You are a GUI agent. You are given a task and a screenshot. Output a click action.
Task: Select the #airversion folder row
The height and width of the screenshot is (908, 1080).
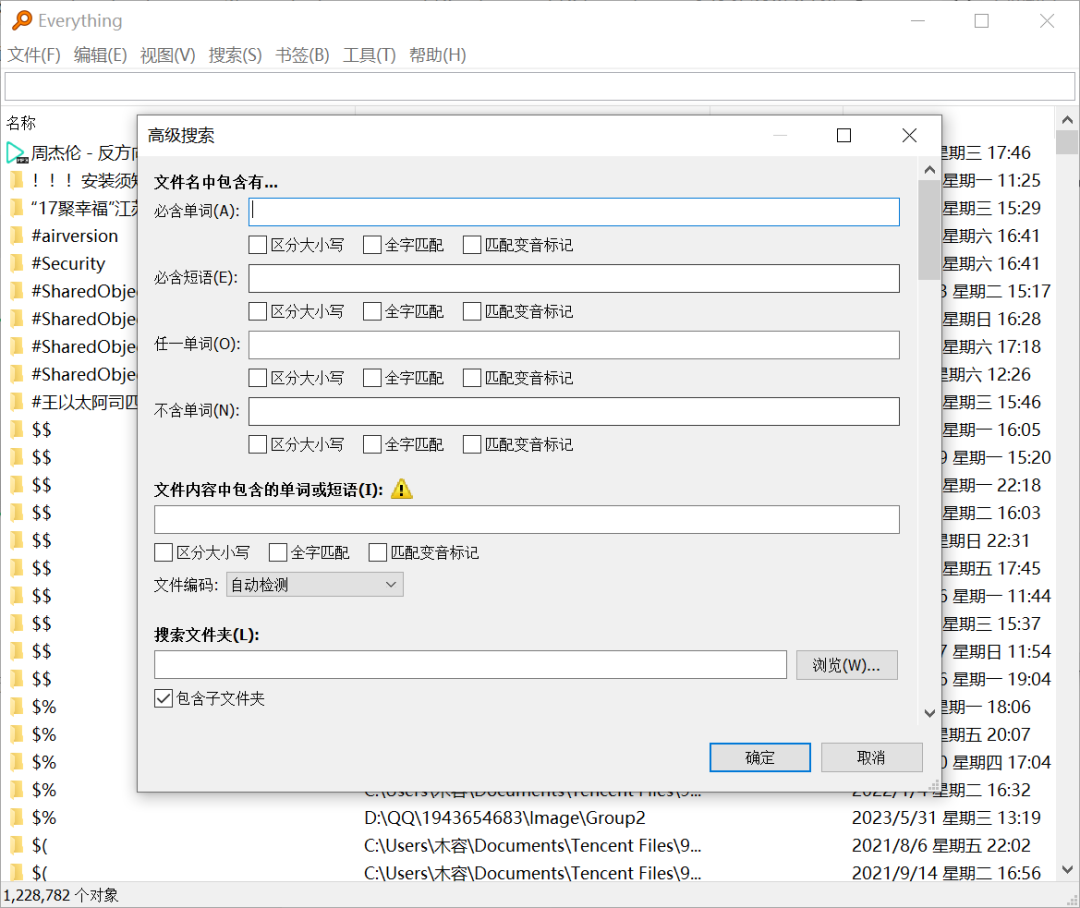[x=74, y=236]
